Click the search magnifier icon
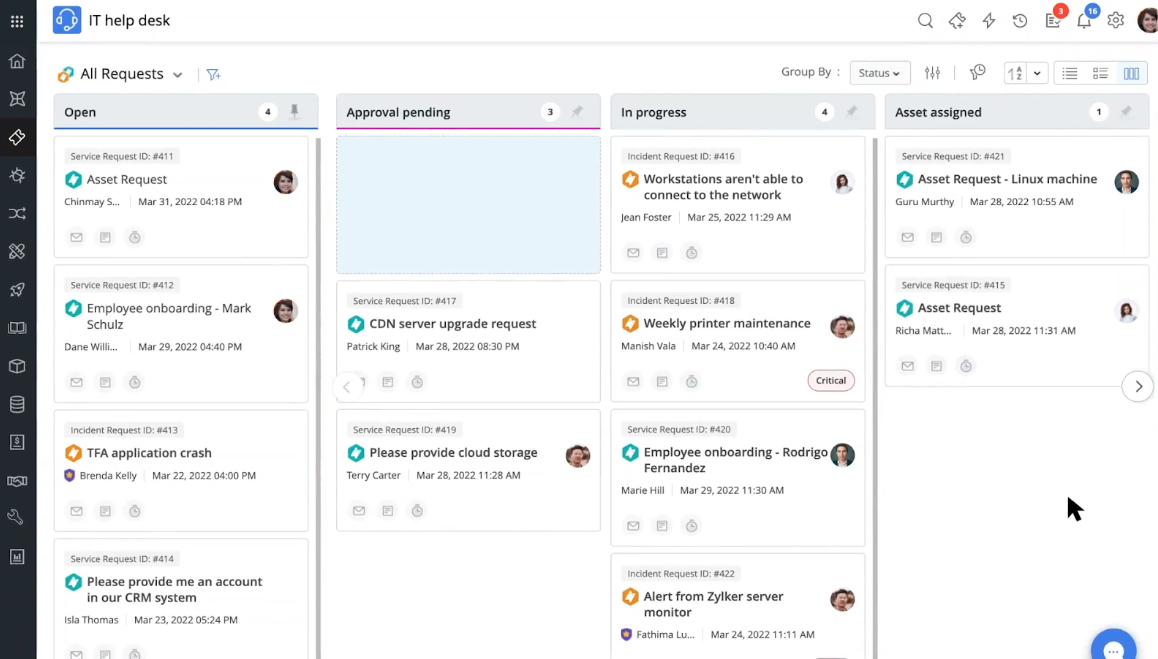Viewport: 1158px width, 659px height. pos(925,21)
